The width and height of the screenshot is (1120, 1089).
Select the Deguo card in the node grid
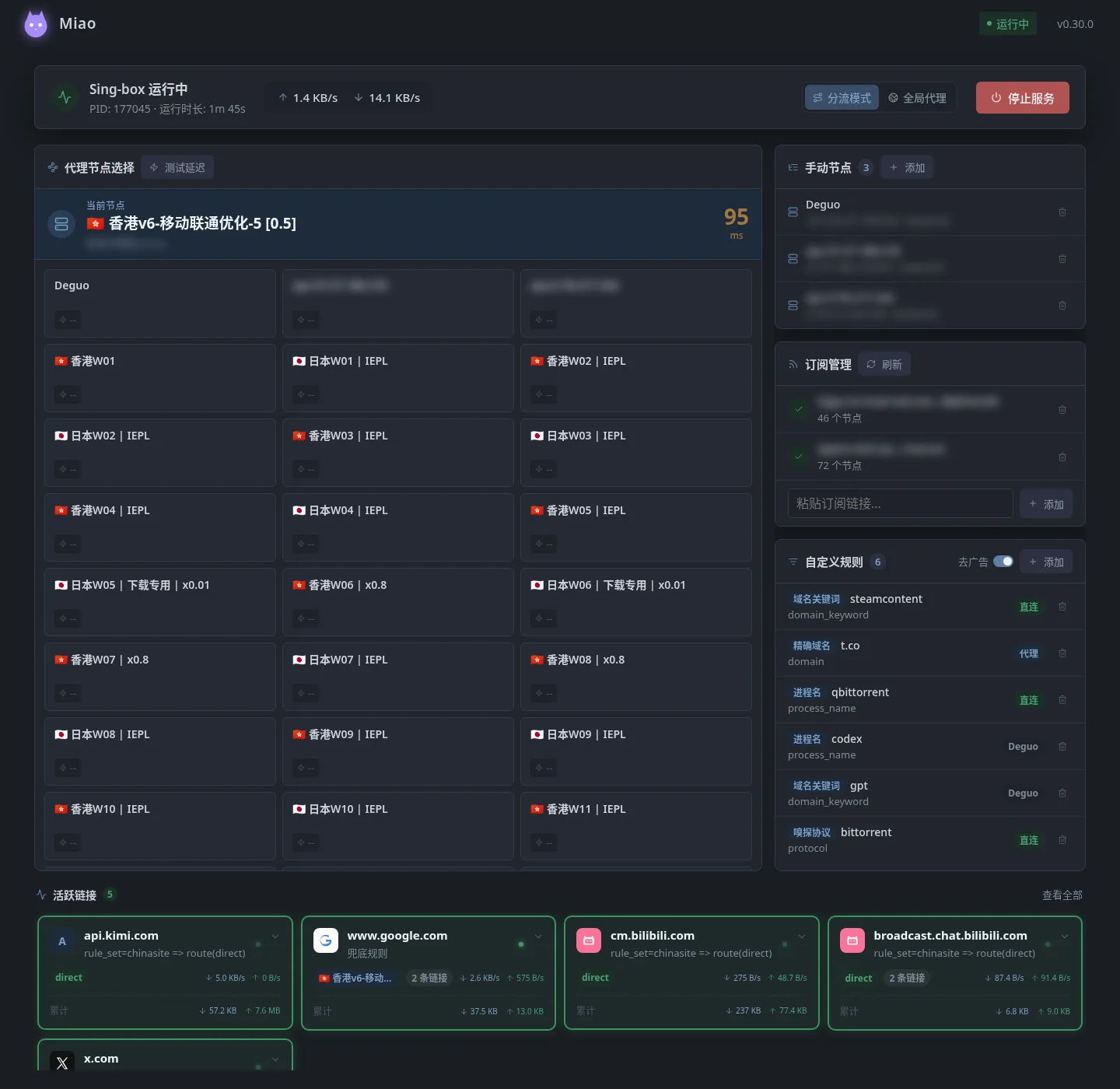(x=160, y=303)
